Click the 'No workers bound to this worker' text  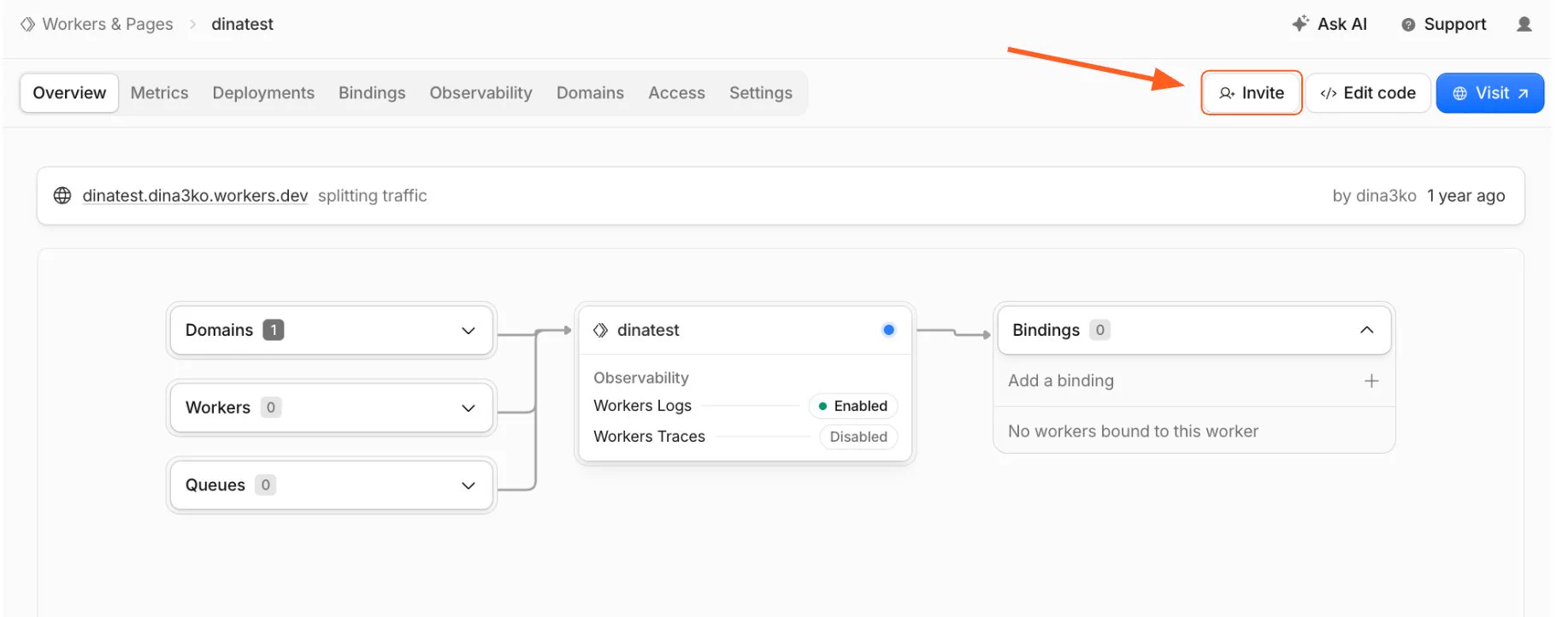click(1133, 432)
